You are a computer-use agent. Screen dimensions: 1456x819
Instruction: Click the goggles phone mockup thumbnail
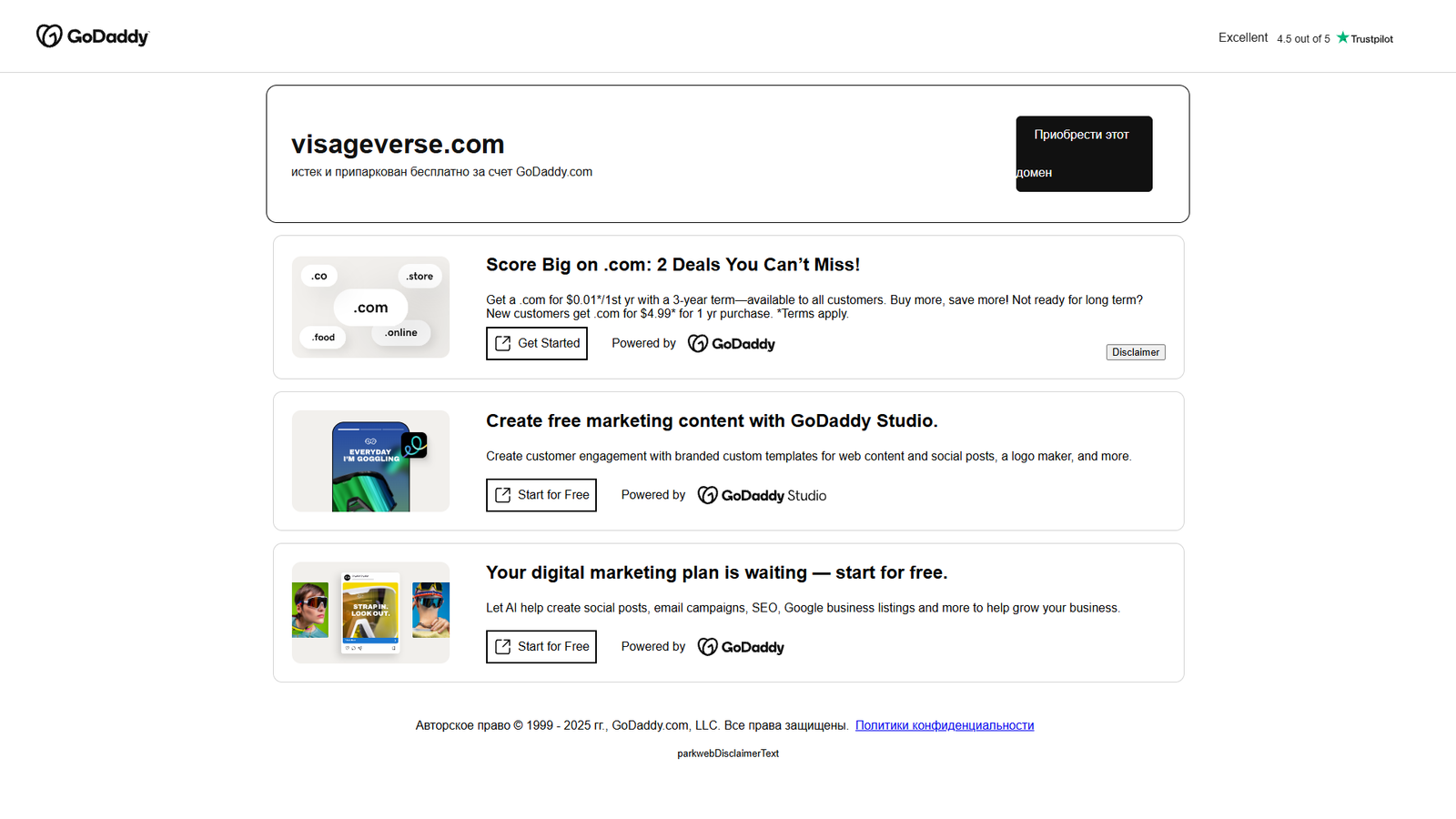pos(370,461)
